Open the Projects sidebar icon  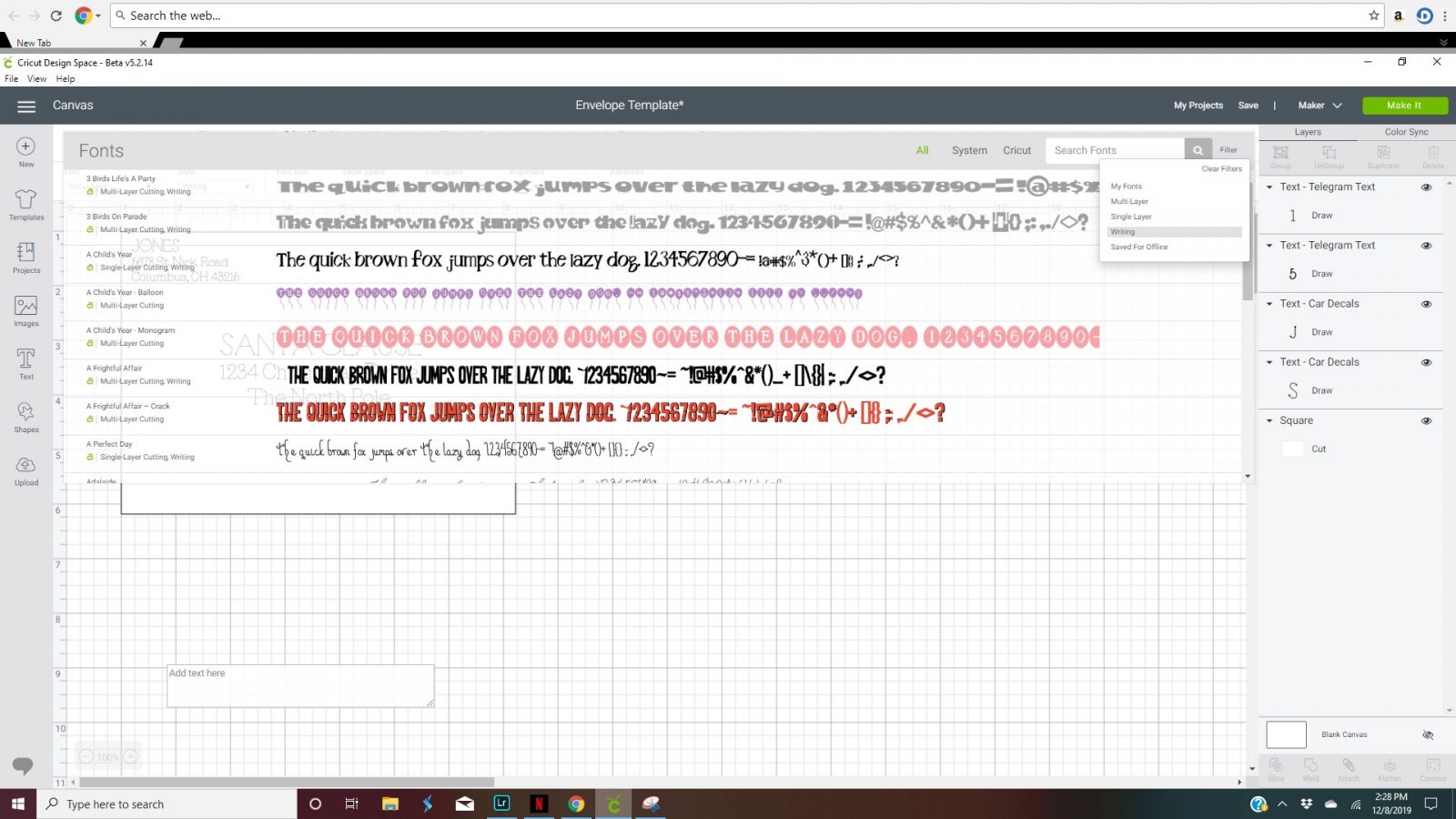(x=25, y=256)
